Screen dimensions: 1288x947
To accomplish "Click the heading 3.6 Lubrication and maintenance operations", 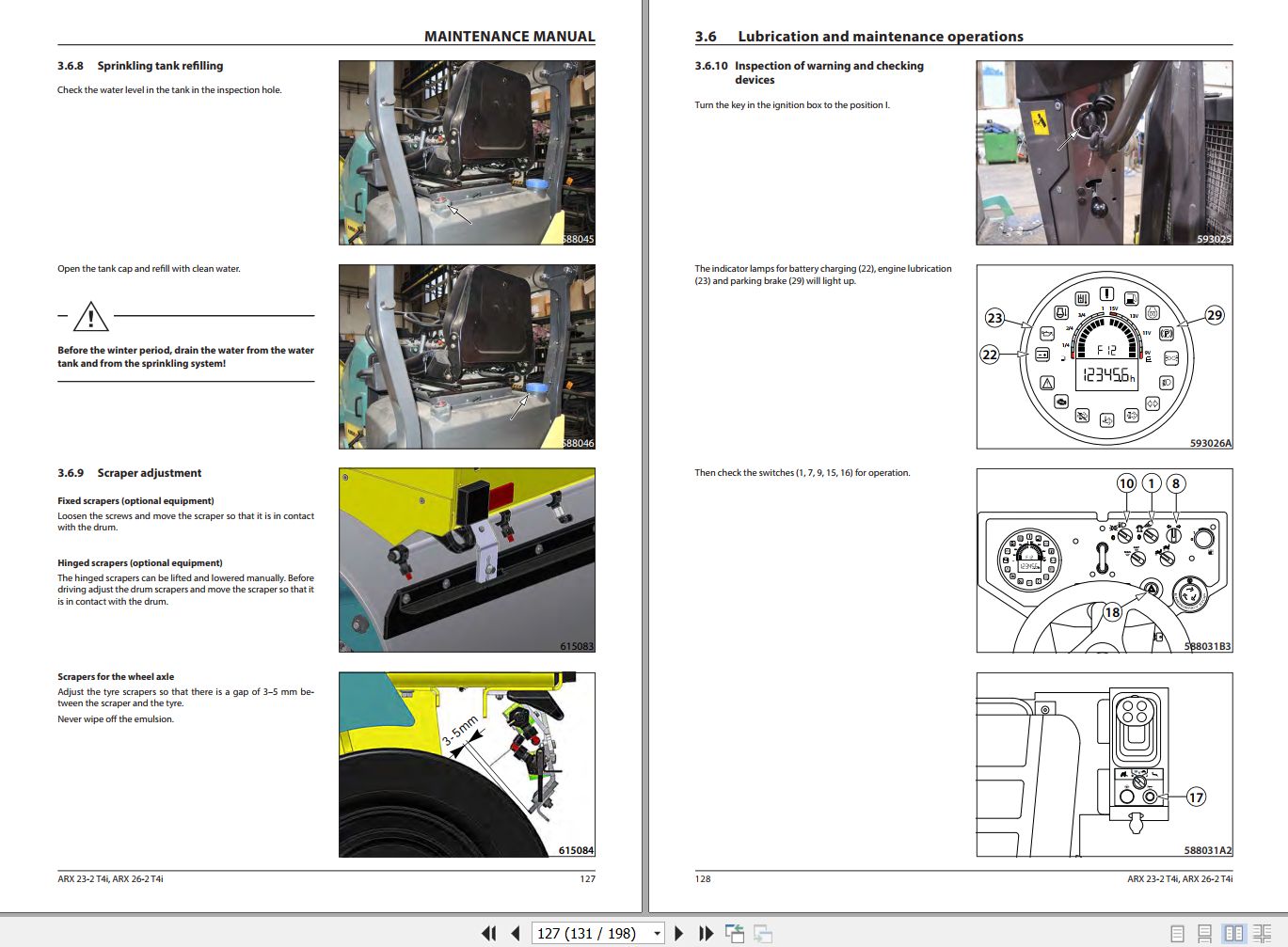I will click(859, 36).
